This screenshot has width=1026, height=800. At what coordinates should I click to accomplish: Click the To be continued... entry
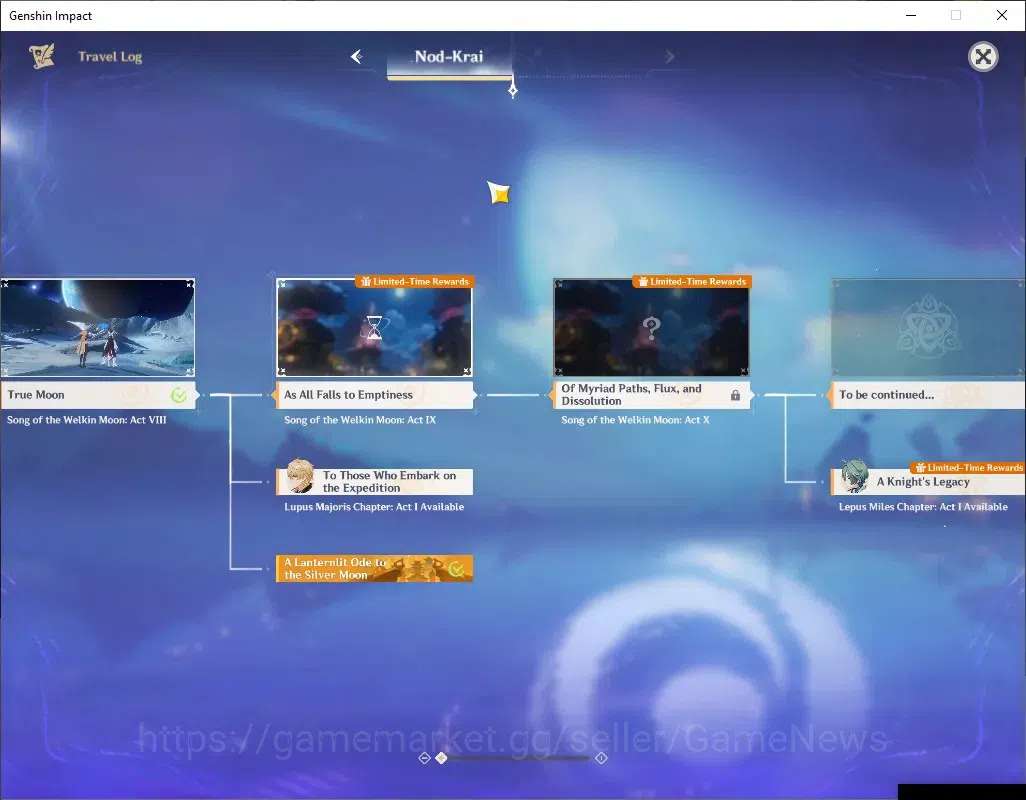point(928,395)
